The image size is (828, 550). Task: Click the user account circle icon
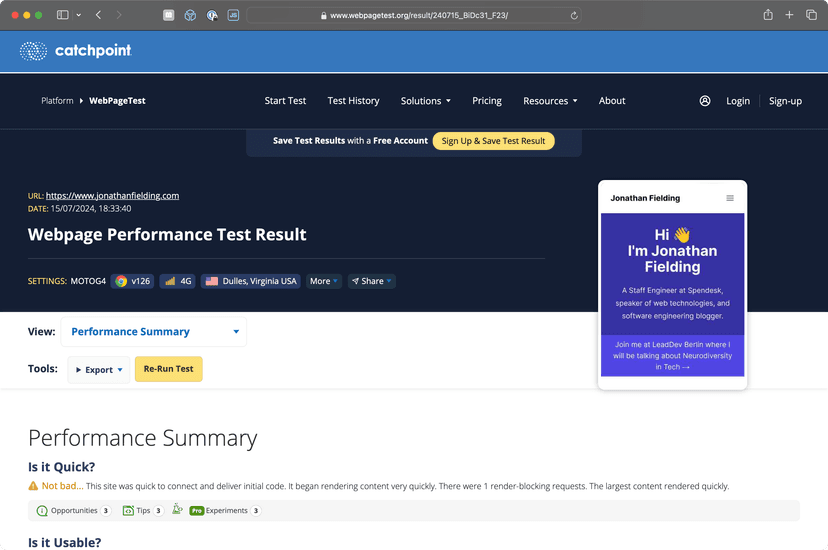coord(705,101)
